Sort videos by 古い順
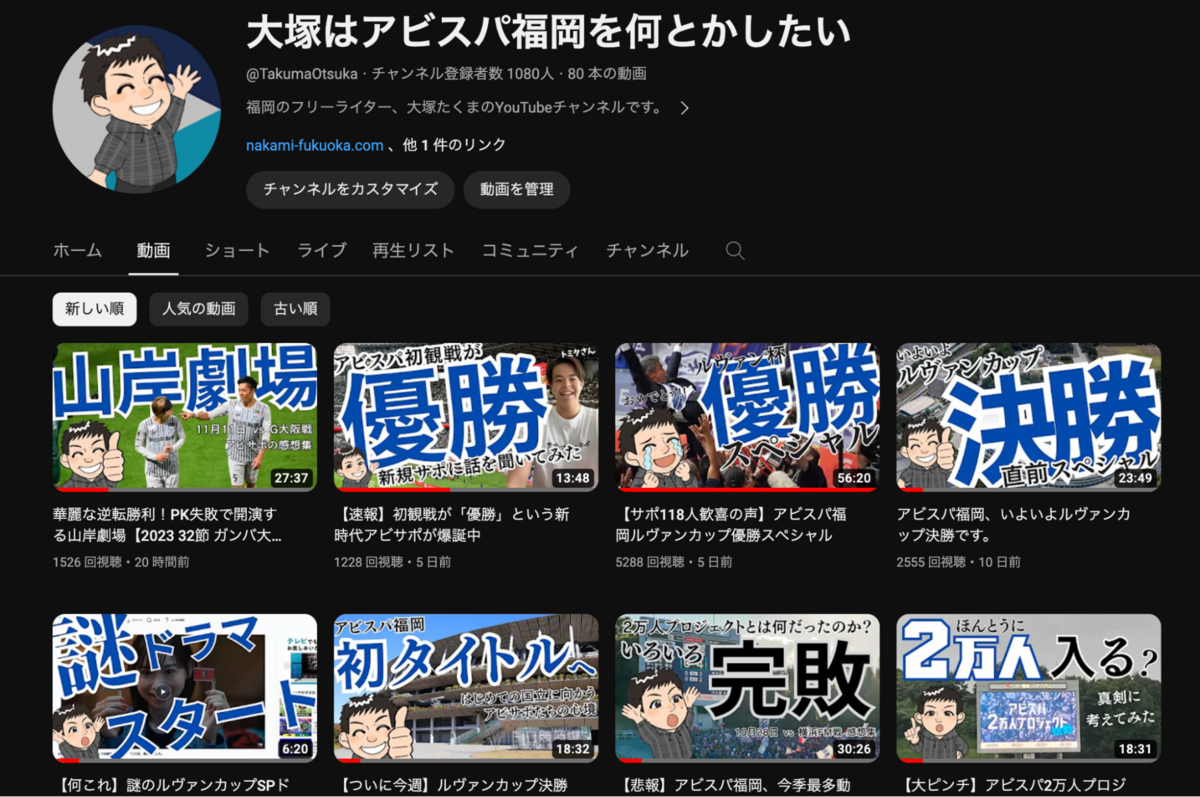 tap(295, 309)
